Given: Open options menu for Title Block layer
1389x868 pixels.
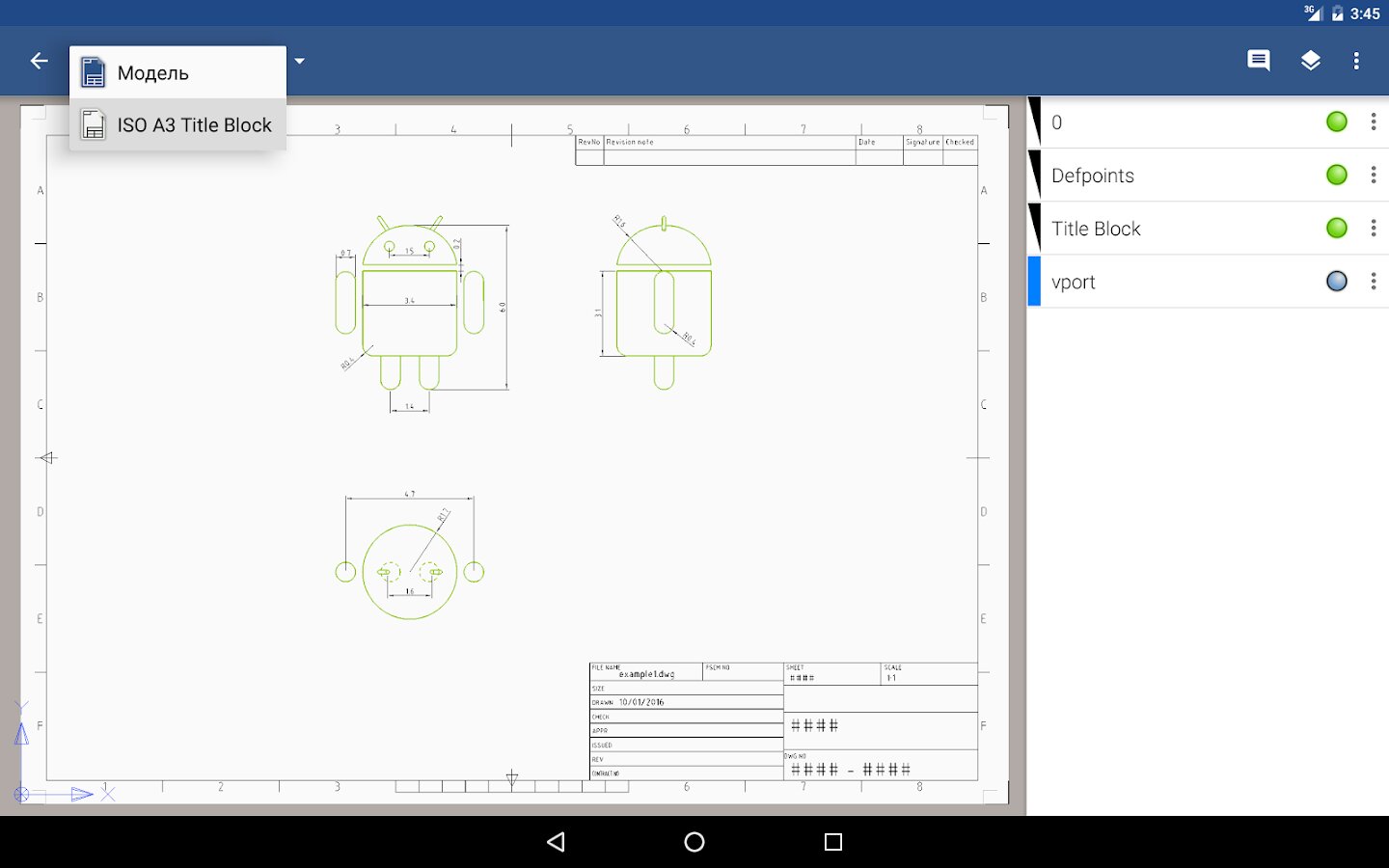Looking at the screenshot, I should pyautogui.click(x=1373, y=228).
